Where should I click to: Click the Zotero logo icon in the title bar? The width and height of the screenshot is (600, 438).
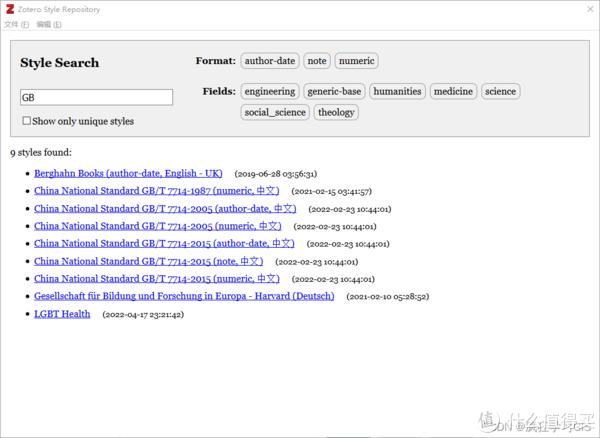tap(10, 9)
